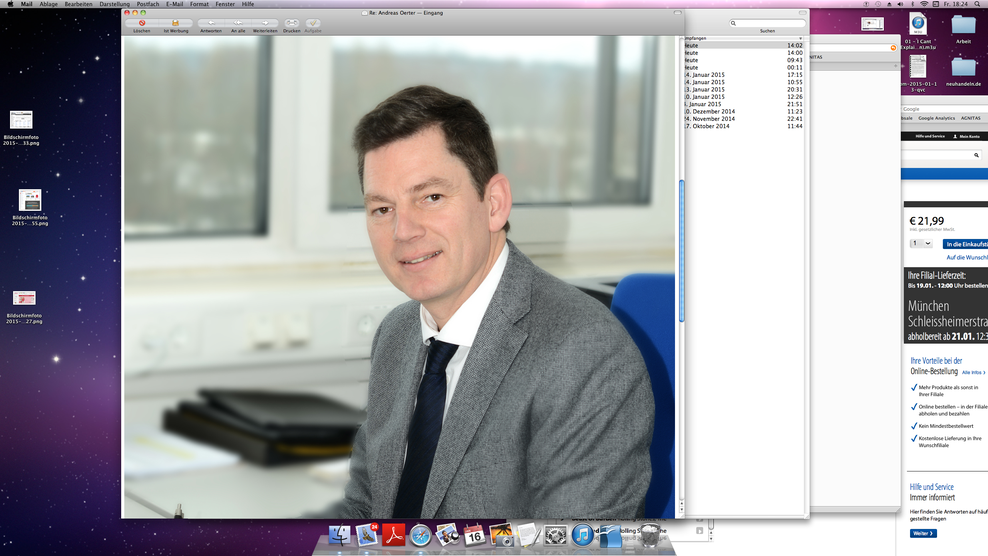Open the AGNITAS bookmark in browser
This screenshot has width=988, height=556.
(x=970, y=118)
